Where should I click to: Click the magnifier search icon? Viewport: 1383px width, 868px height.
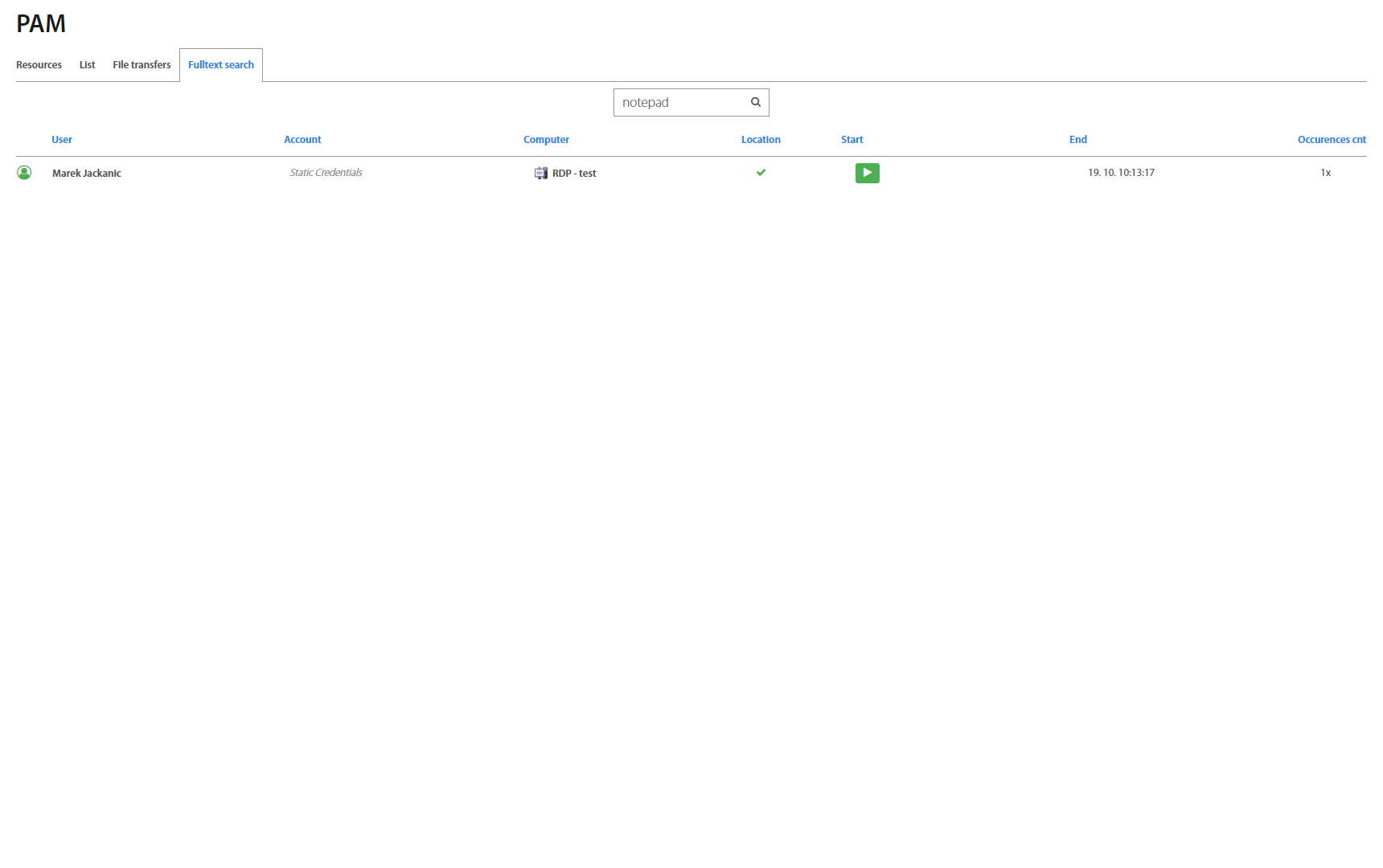click(756, 102)
